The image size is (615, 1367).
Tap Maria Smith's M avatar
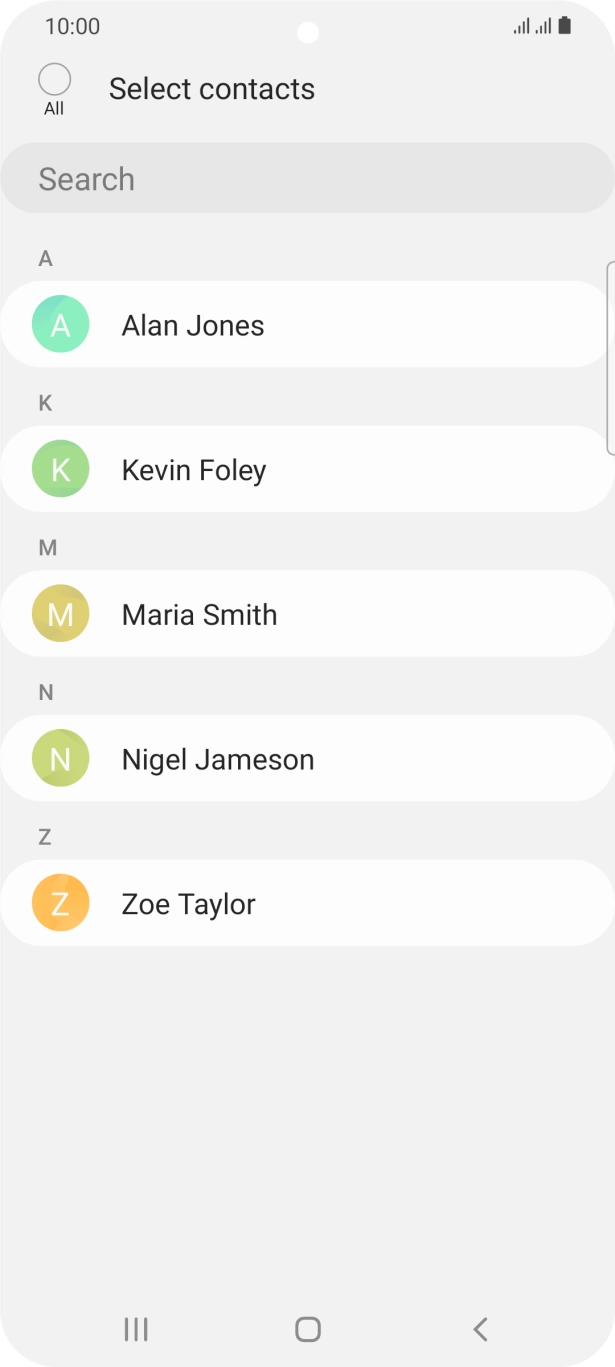tap(61, 614)
